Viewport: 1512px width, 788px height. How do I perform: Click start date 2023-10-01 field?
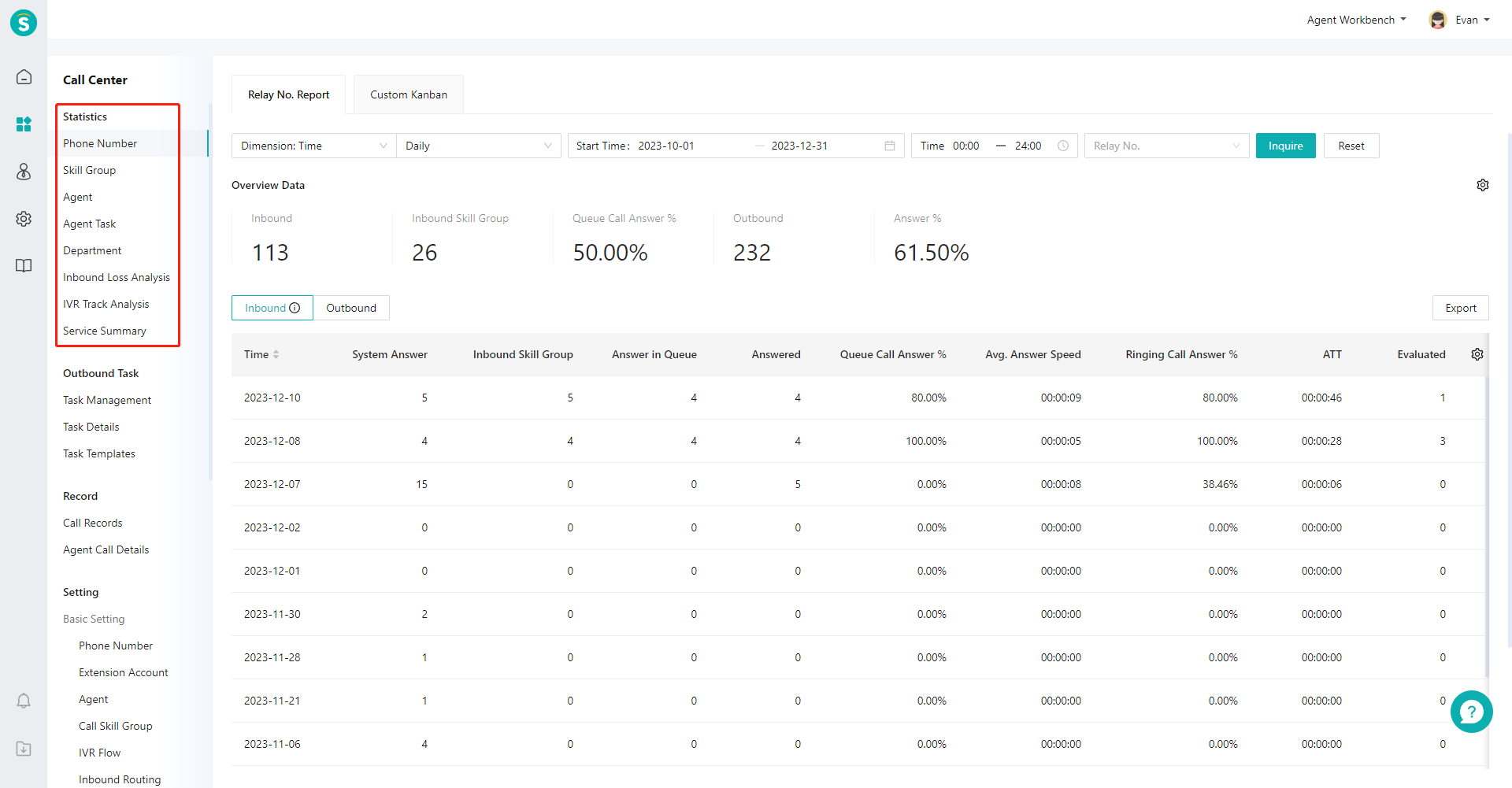(x=666, y=146)
